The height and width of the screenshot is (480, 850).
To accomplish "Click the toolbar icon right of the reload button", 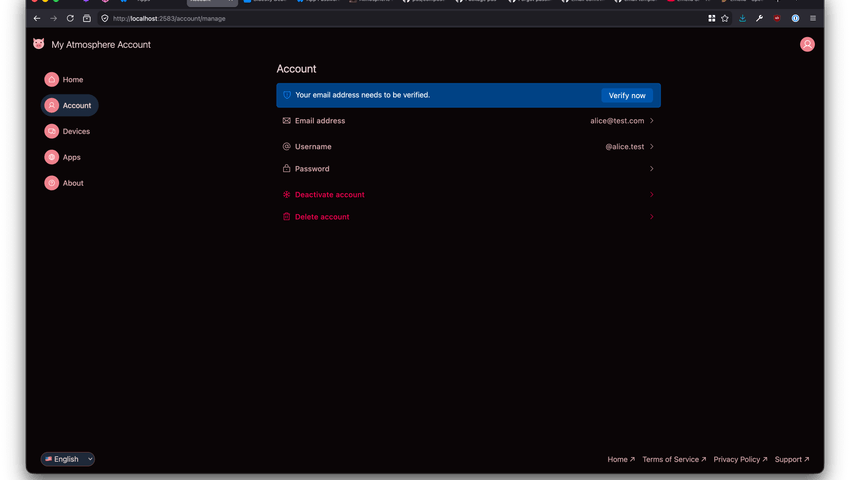I will pos(87,18).
